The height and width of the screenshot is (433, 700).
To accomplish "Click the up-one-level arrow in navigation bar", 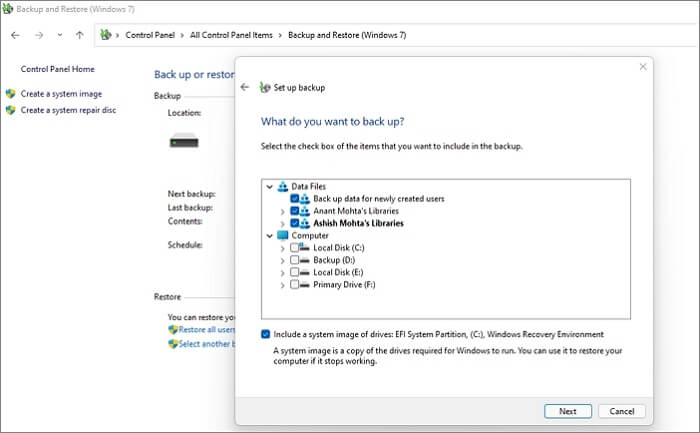I will point(80,34).
